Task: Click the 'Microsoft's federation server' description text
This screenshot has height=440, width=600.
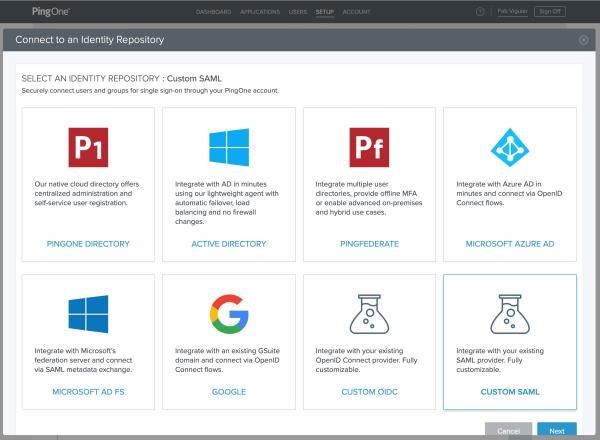Action: coord(83,360)
